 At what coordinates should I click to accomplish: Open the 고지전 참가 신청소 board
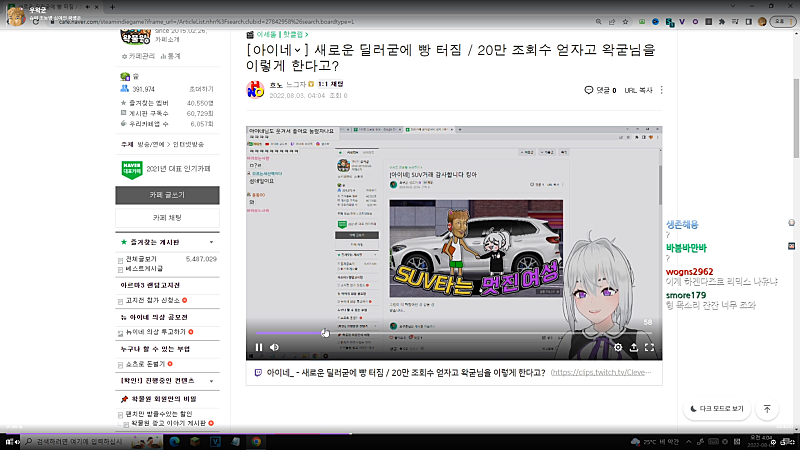pos(153,301)
